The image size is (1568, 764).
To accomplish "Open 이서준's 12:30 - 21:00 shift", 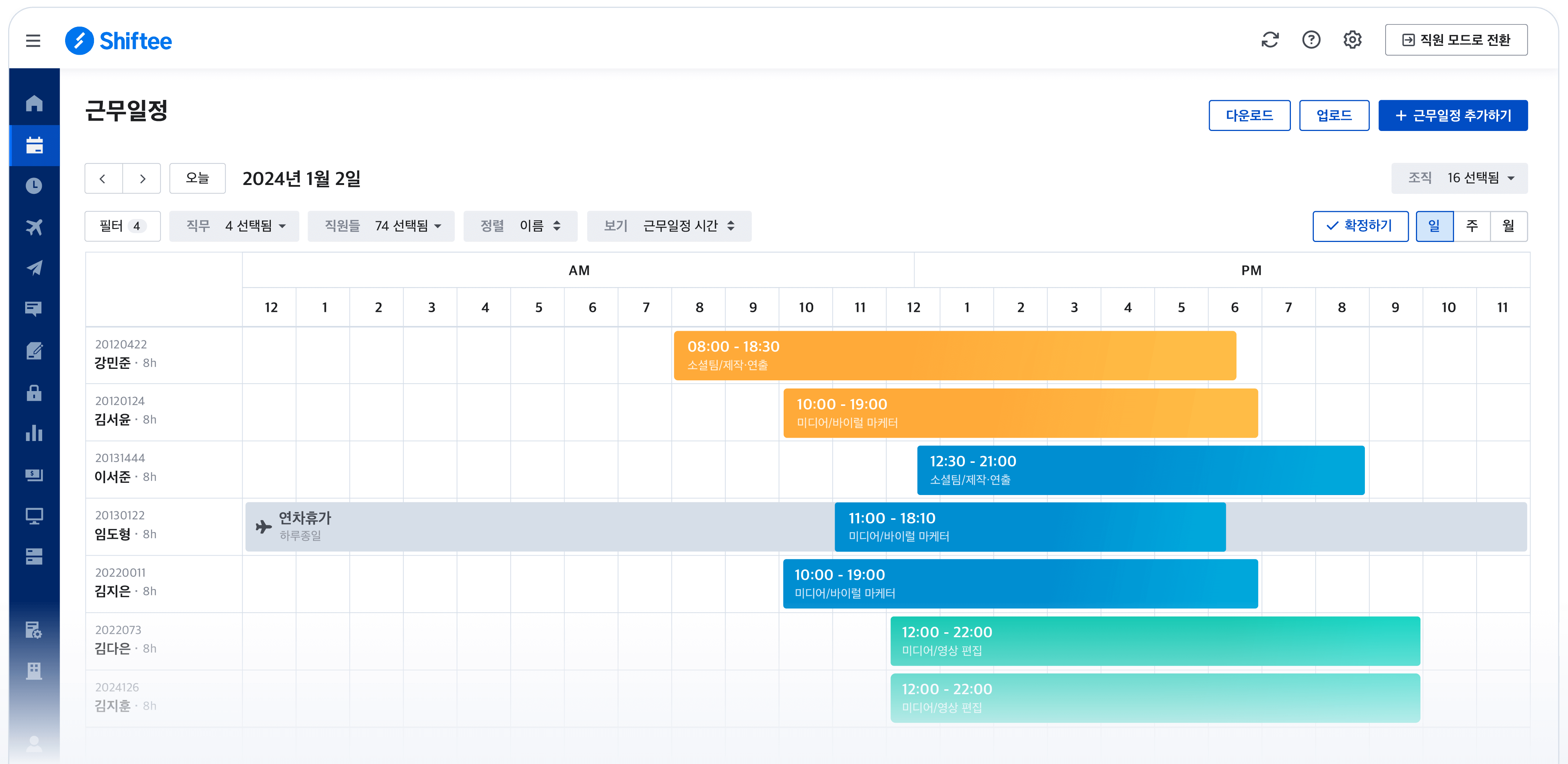I will coord(1140,470).
